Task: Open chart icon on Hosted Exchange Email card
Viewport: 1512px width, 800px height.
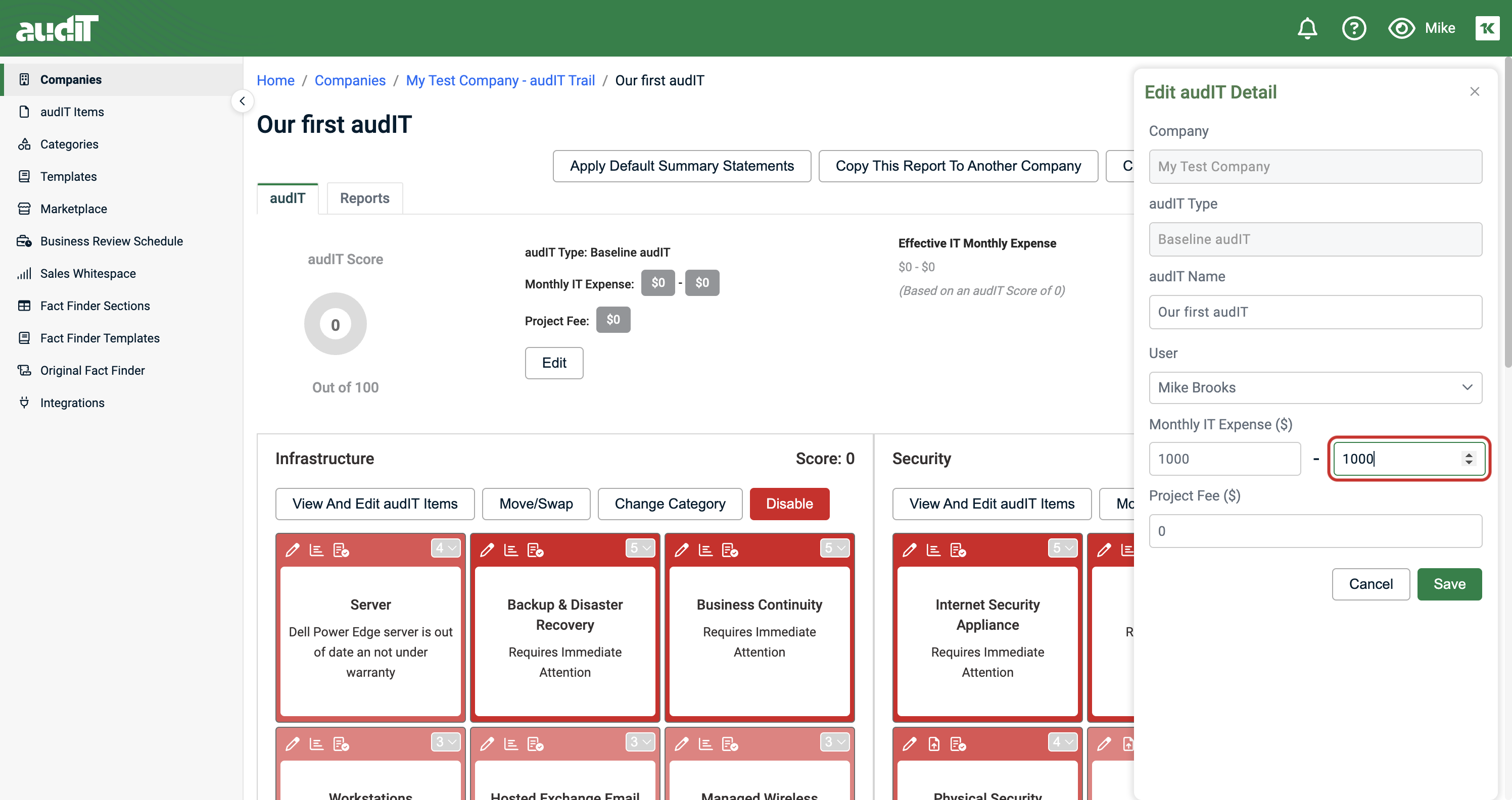Action: point(511,744)
